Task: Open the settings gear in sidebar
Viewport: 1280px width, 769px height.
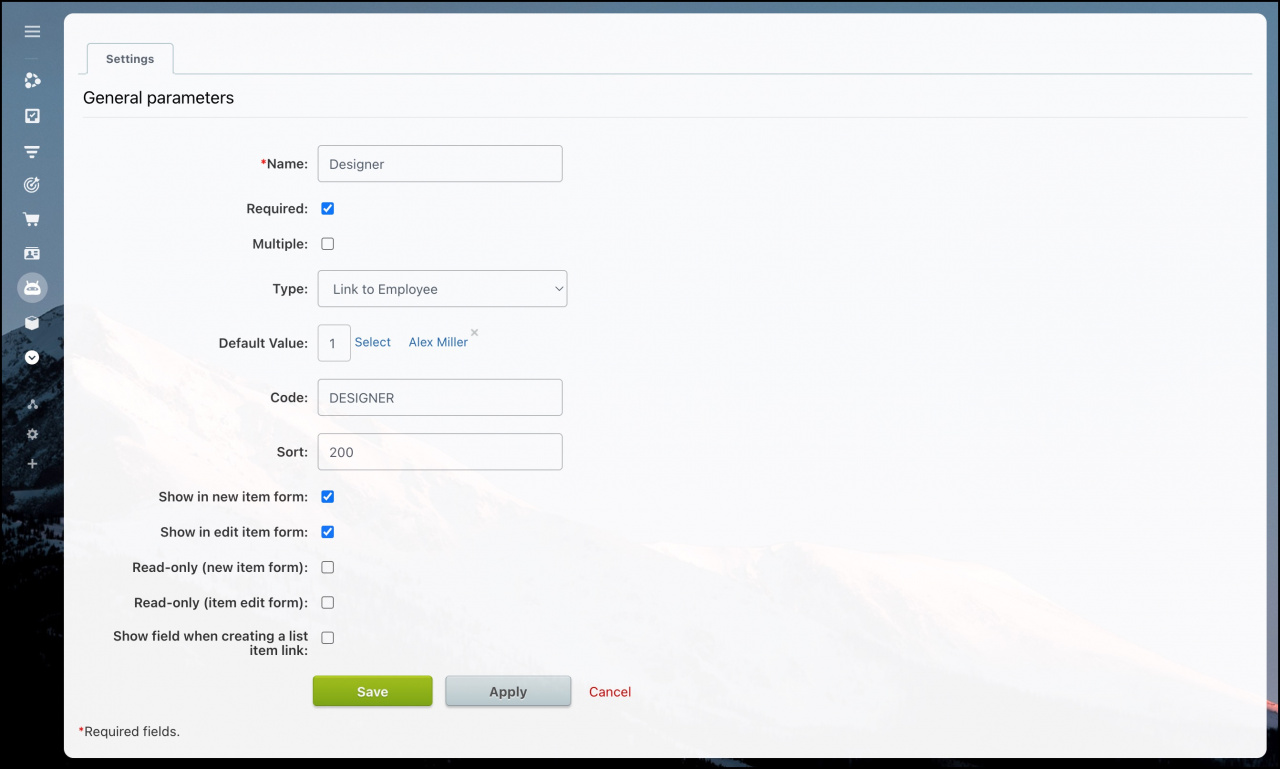Action: (x=32, y=434)
